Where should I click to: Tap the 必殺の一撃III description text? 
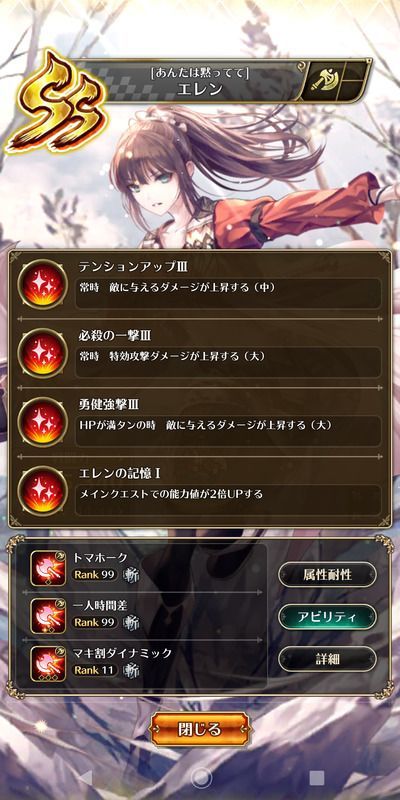(173, 357)
